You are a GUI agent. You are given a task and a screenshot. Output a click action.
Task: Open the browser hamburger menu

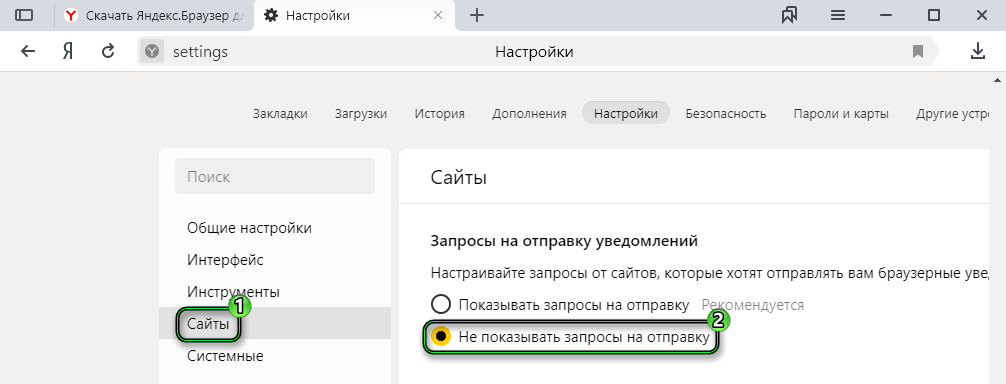pyautogui.click(x=838, y=15)
